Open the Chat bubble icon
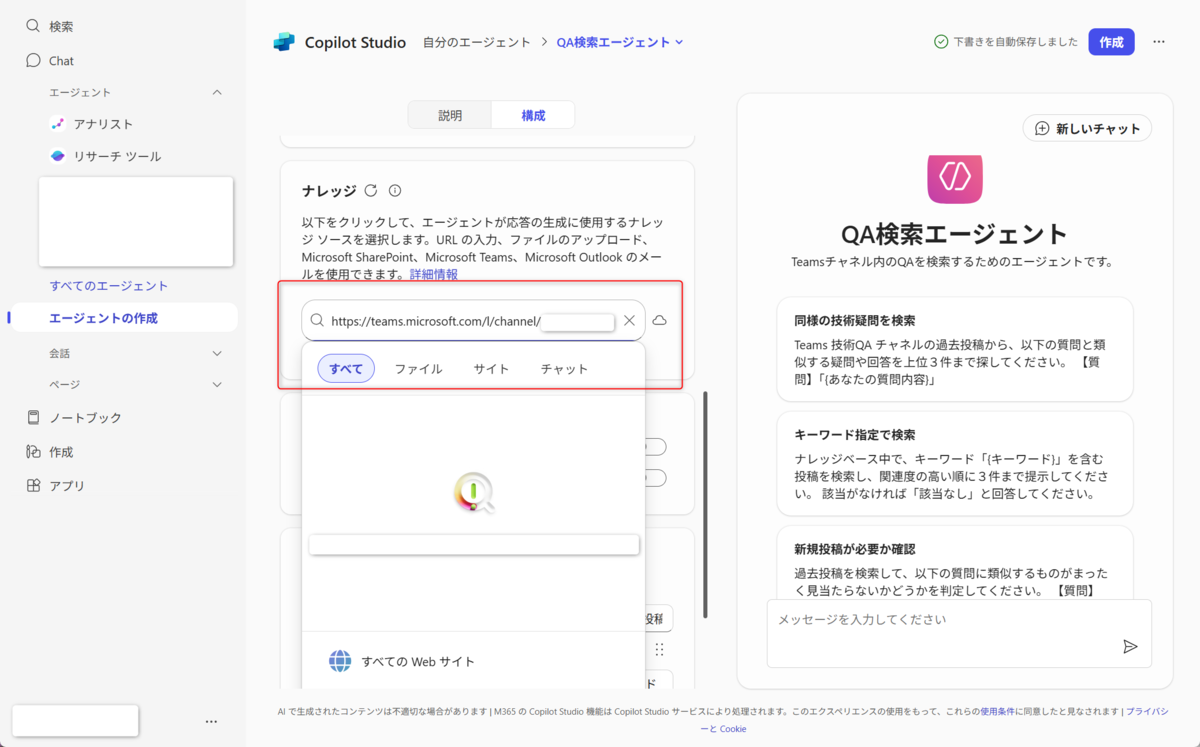This screenshot has height=747, width=1200. pos(34,60)
